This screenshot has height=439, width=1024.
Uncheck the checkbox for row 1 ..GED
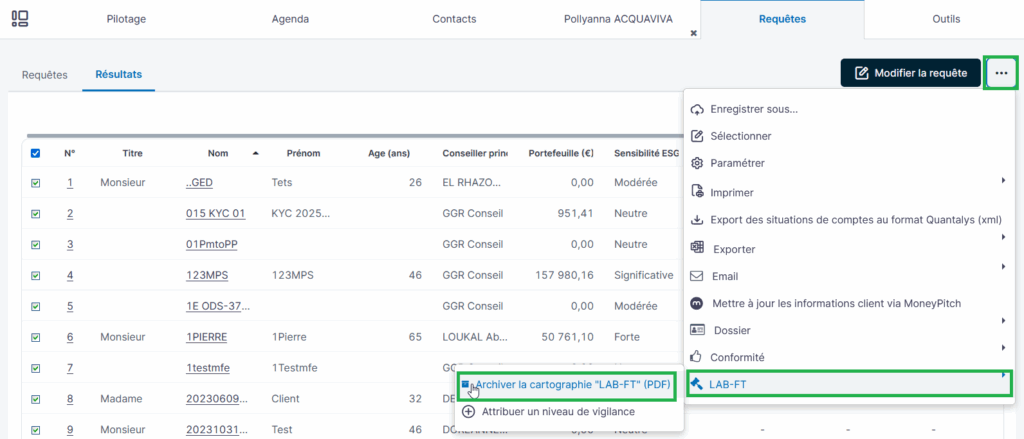click(x=36, y=183)
